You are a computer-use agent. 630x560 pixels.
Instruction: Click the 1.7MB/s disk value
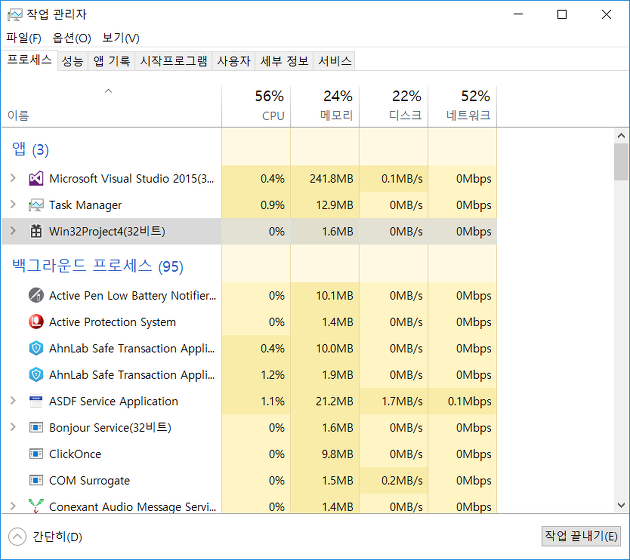(x=402, y=401)
